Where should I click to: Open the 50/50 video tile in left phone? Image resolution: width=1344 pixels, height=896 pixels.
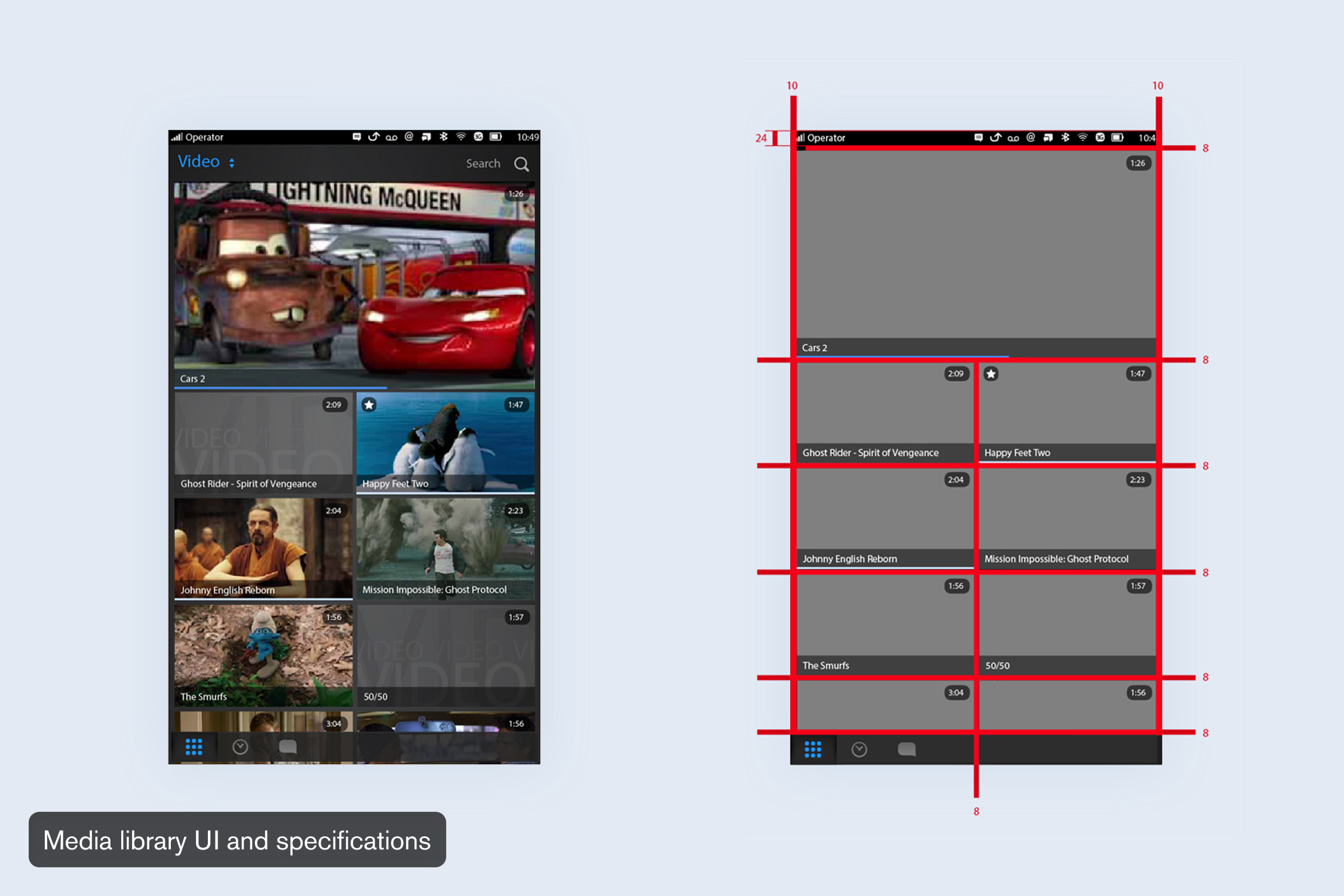446,655
